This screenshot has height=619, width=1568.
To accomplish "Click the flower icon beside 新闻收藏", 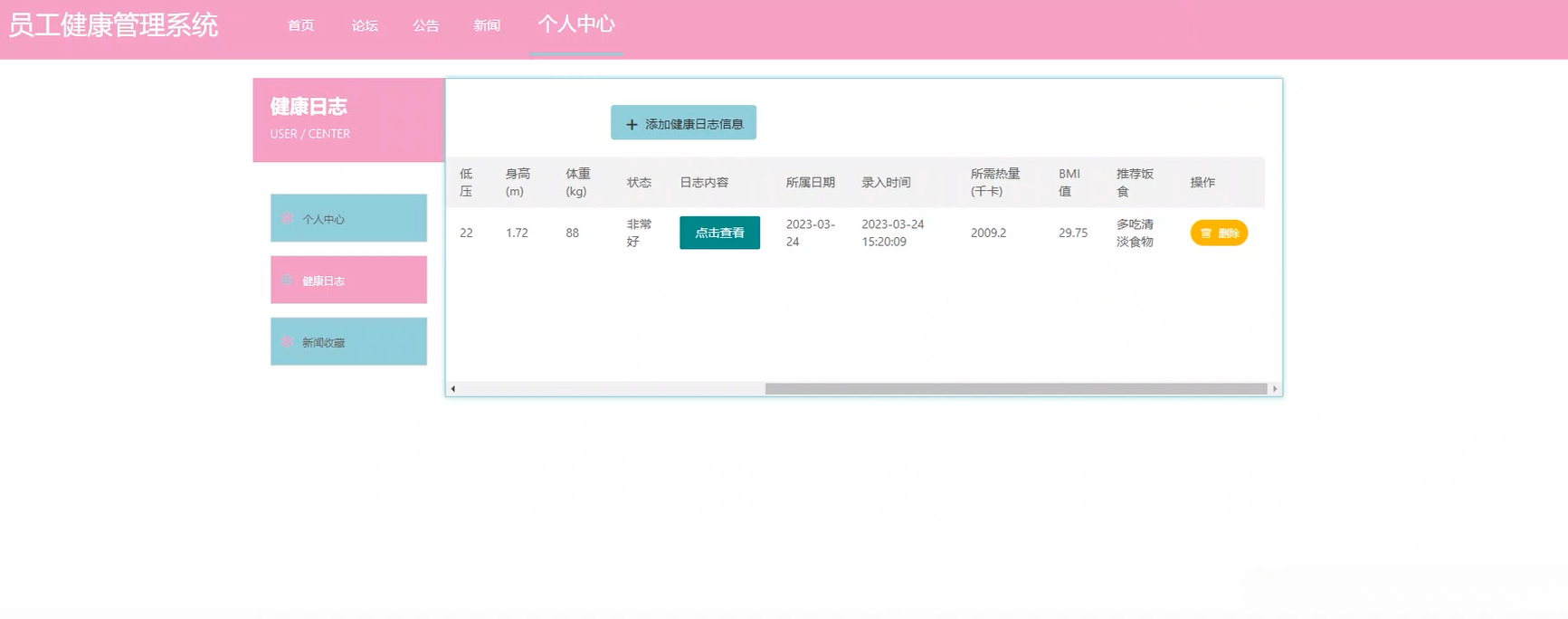I will [287, 342].
